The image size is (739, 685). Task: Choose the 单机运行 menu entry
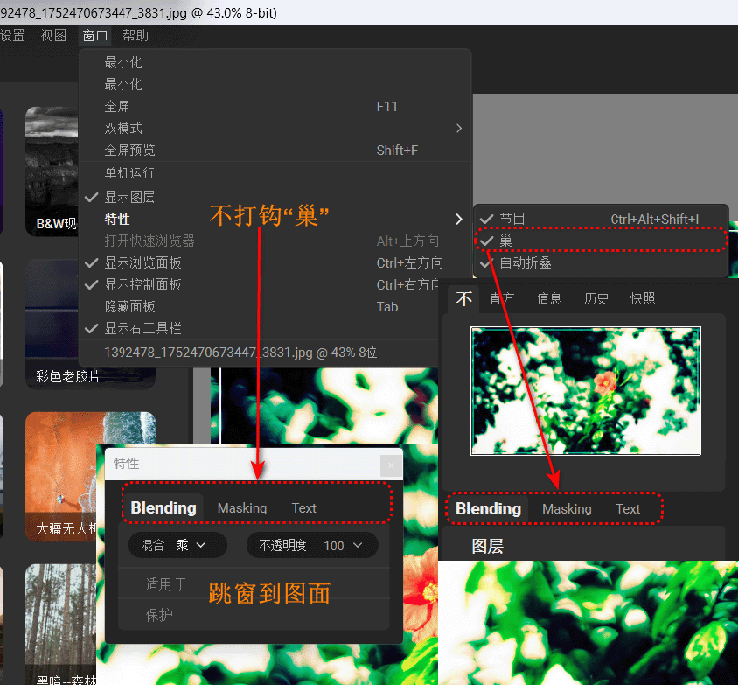pyautogui.click(x=276, y=173)
